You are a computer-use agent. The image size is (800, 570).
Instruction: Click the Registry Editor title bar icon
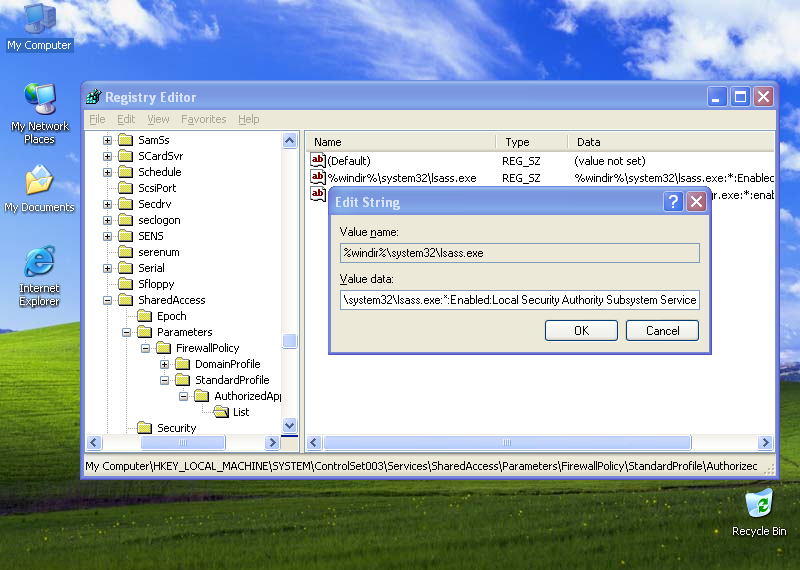pyautogui.click(x=94, y=96)
